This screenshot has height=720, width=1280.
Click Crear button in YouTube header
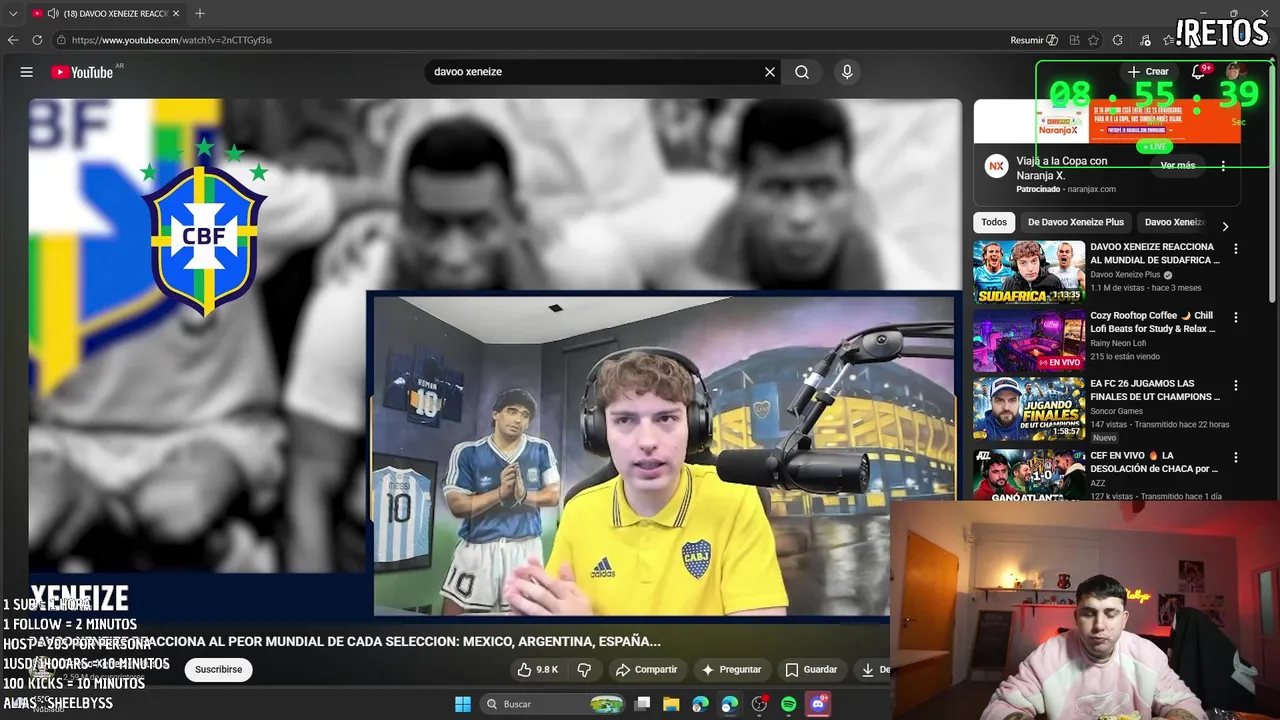click(x=1148, y=72)
